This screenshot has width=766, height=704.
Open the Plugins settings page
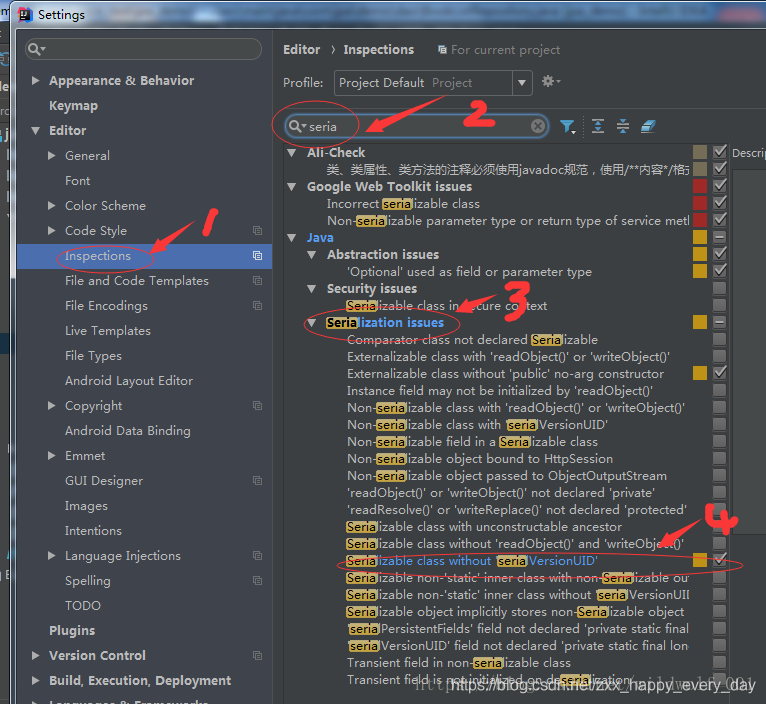pos(72,631)
